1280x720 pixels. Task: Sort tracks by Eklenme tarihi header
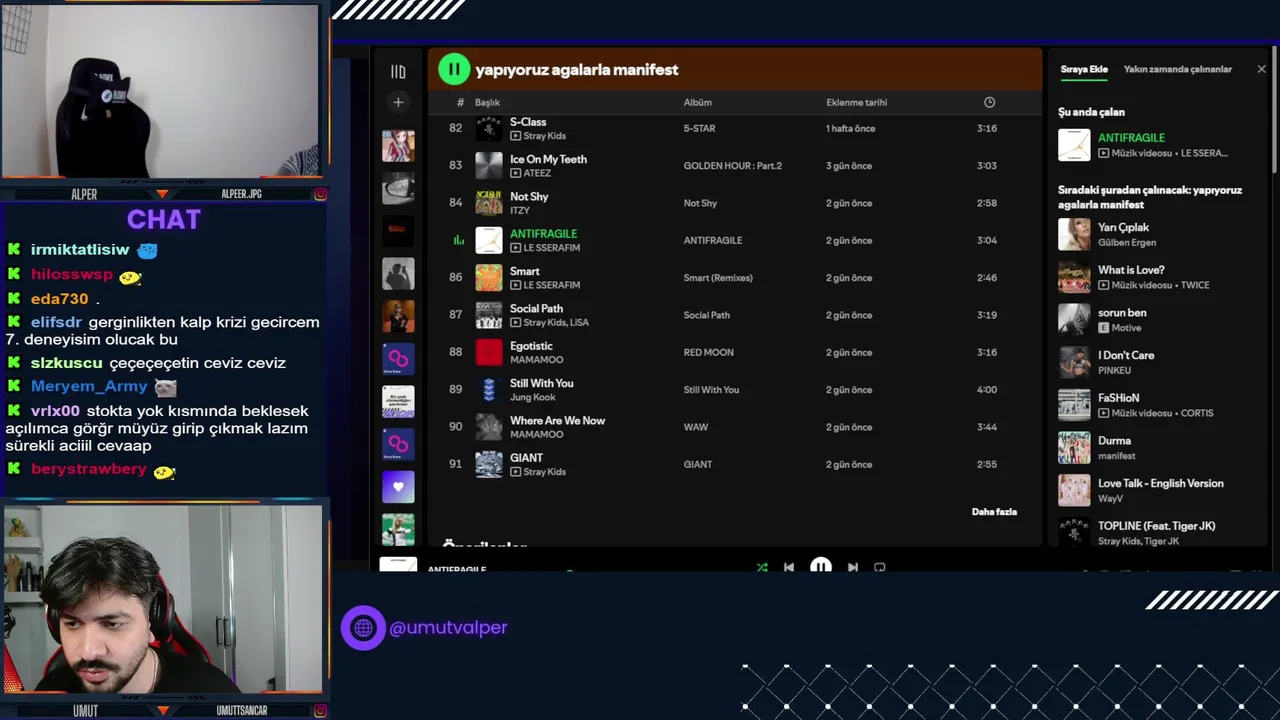click(856, 102)
